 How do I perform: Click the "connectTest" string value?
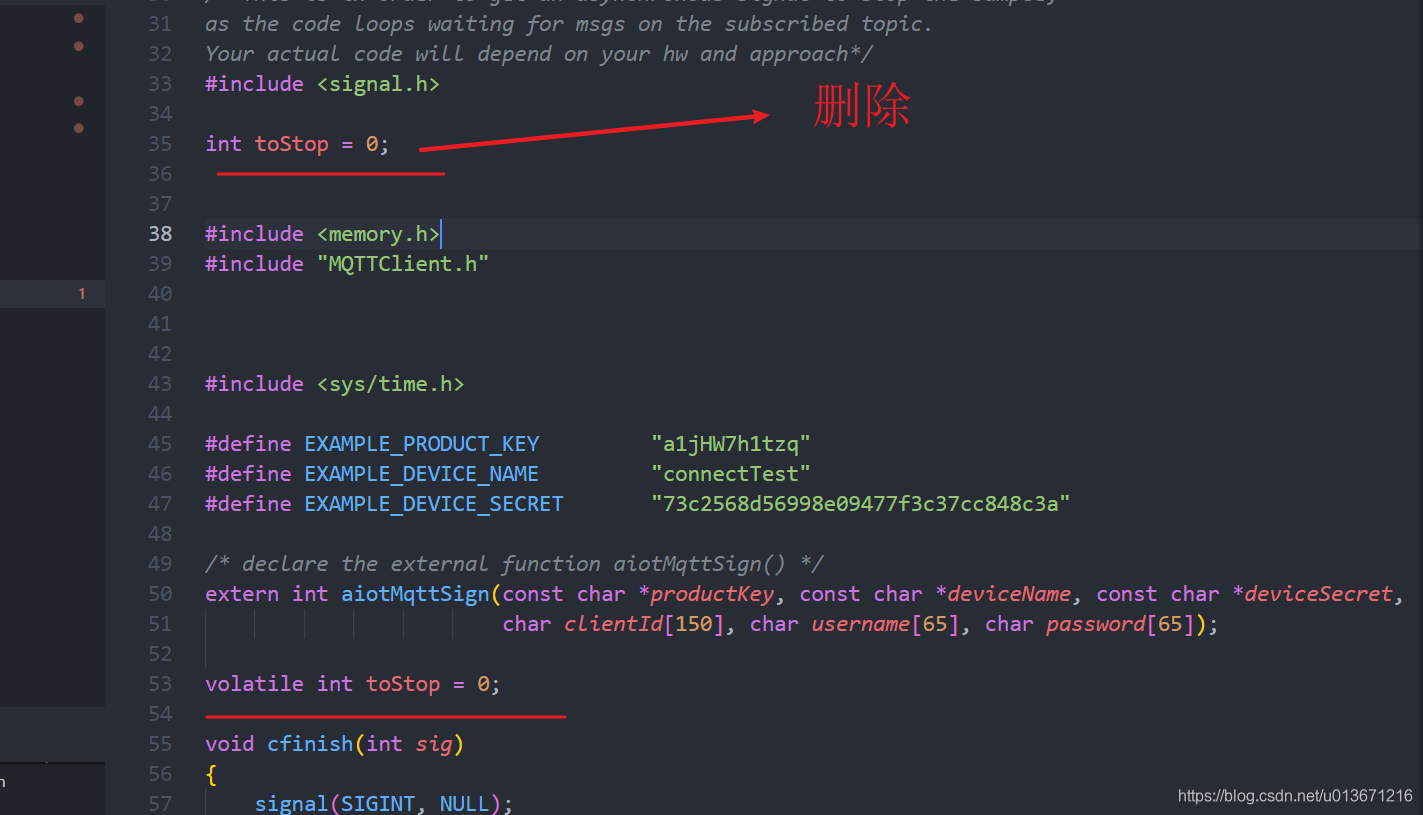(x=730, y=474)
